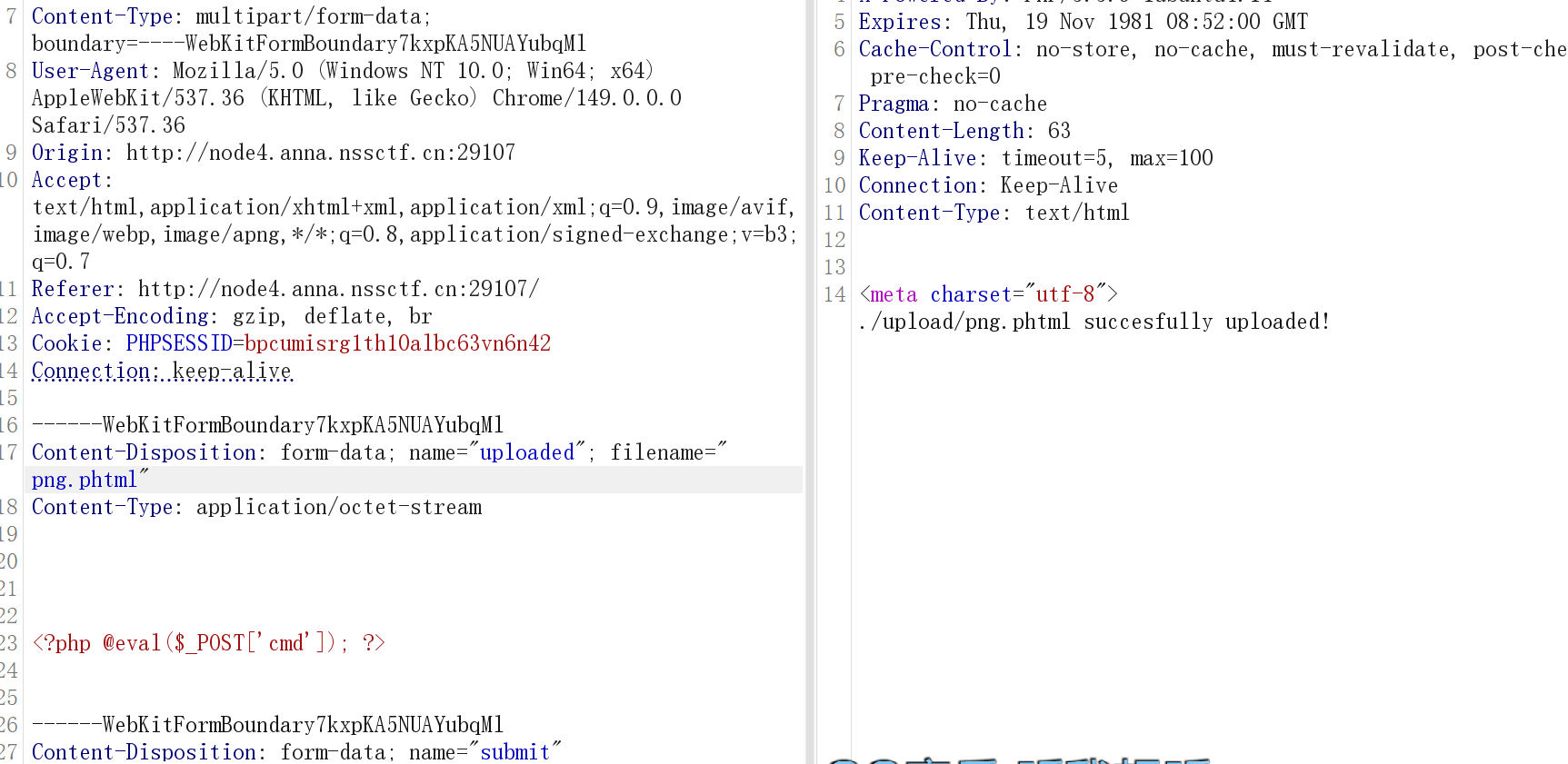Screen dimensions: 1568x764
Task: Click the Content-Type multipart/form-data header in request
Action: [x=232, y=16]
